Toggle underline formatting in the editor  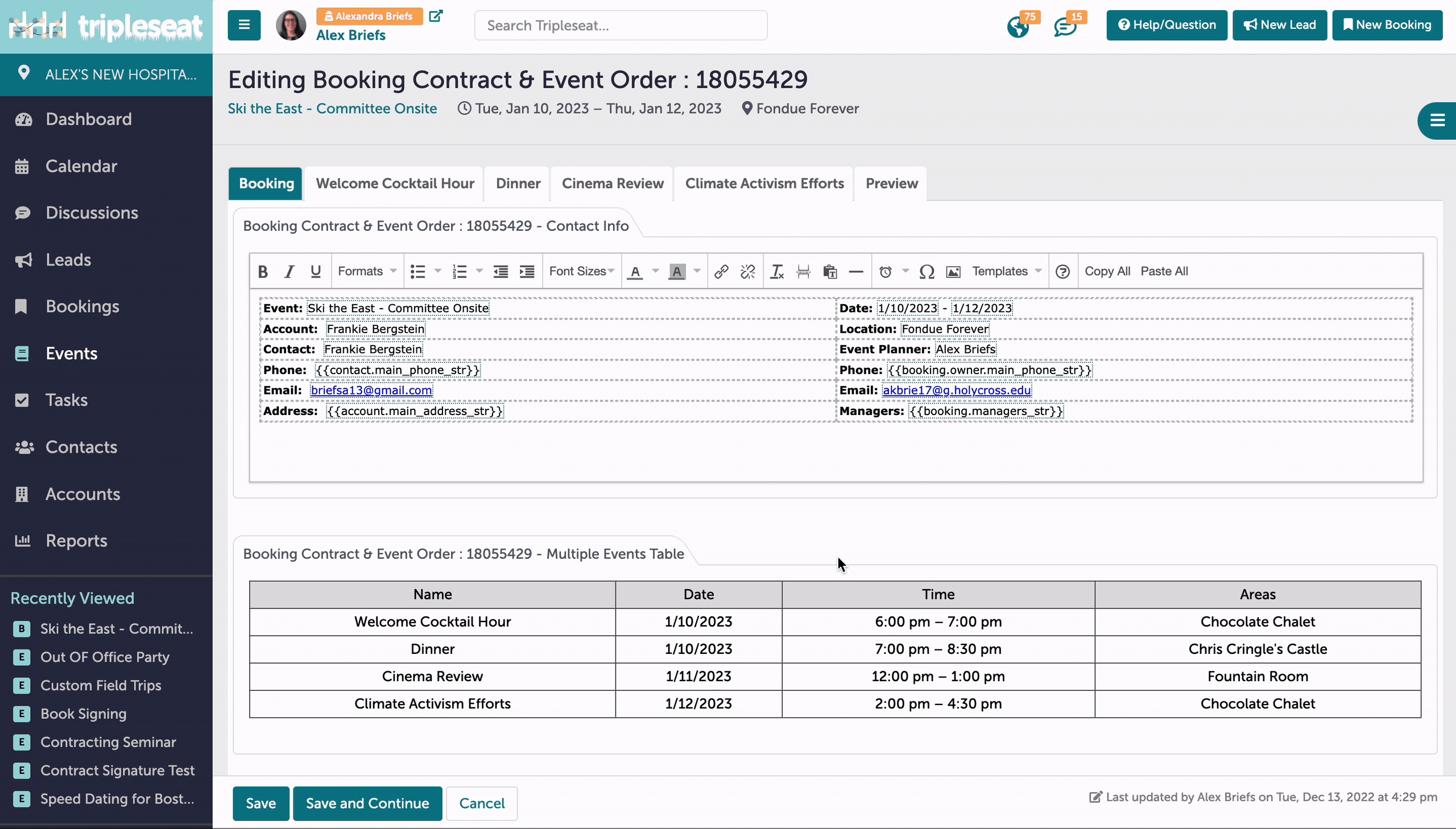[x=316, y=272]
